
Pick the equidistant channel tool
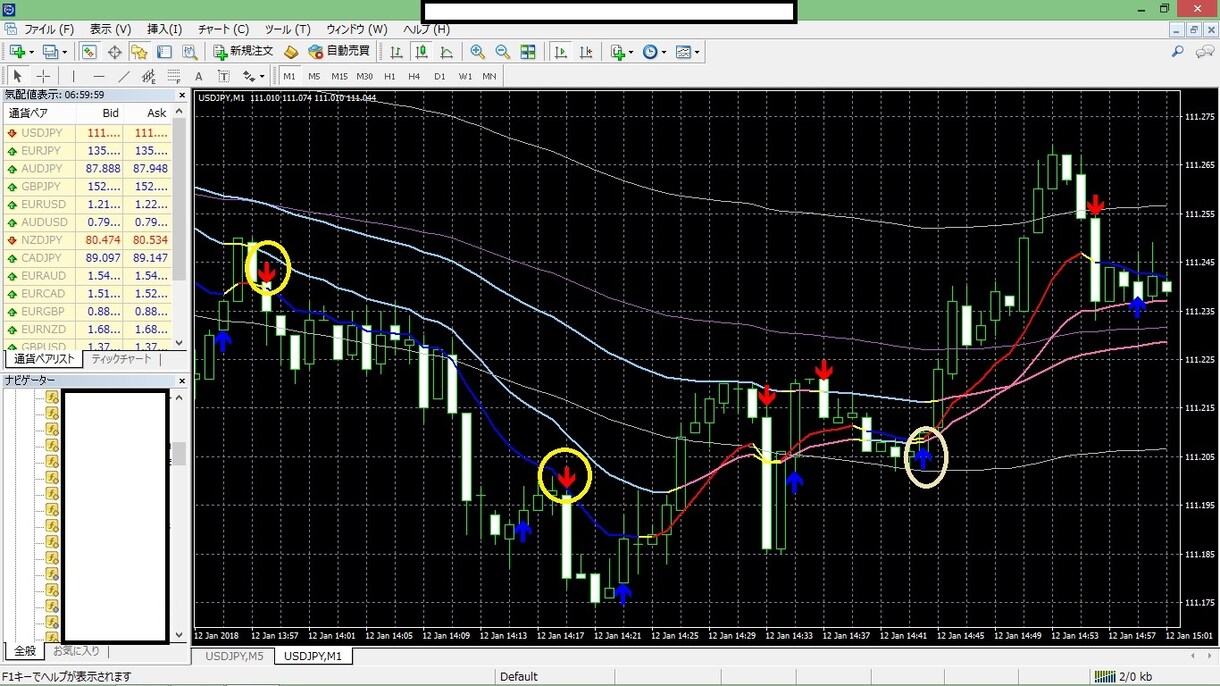point(148,76)
